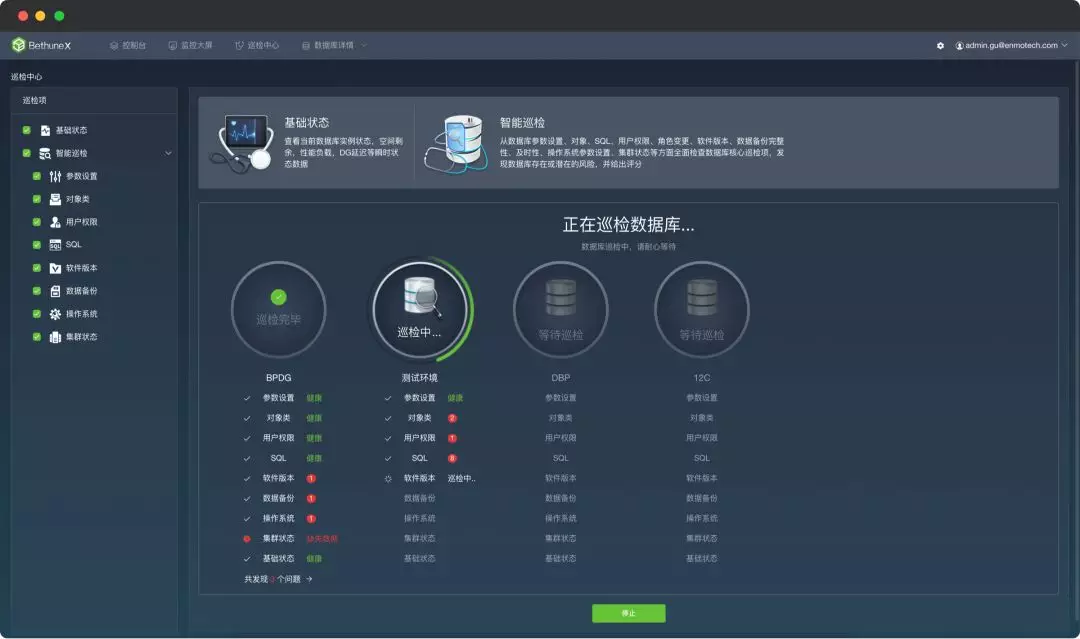Switch to the 巡检中心 nav item
1080x639 pixels.
click(257, 45)
